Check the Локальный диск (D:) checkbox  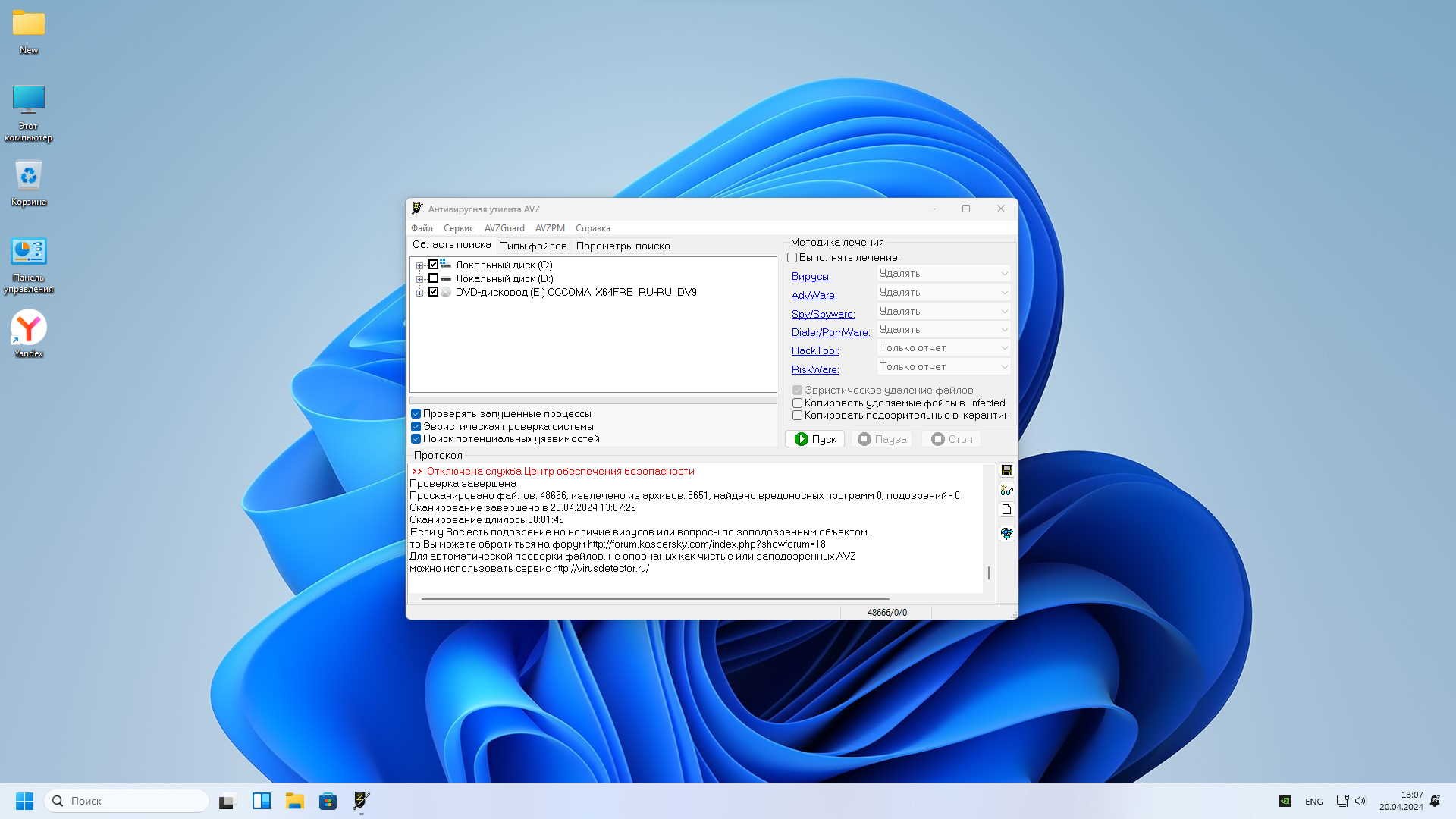[433, 278]
